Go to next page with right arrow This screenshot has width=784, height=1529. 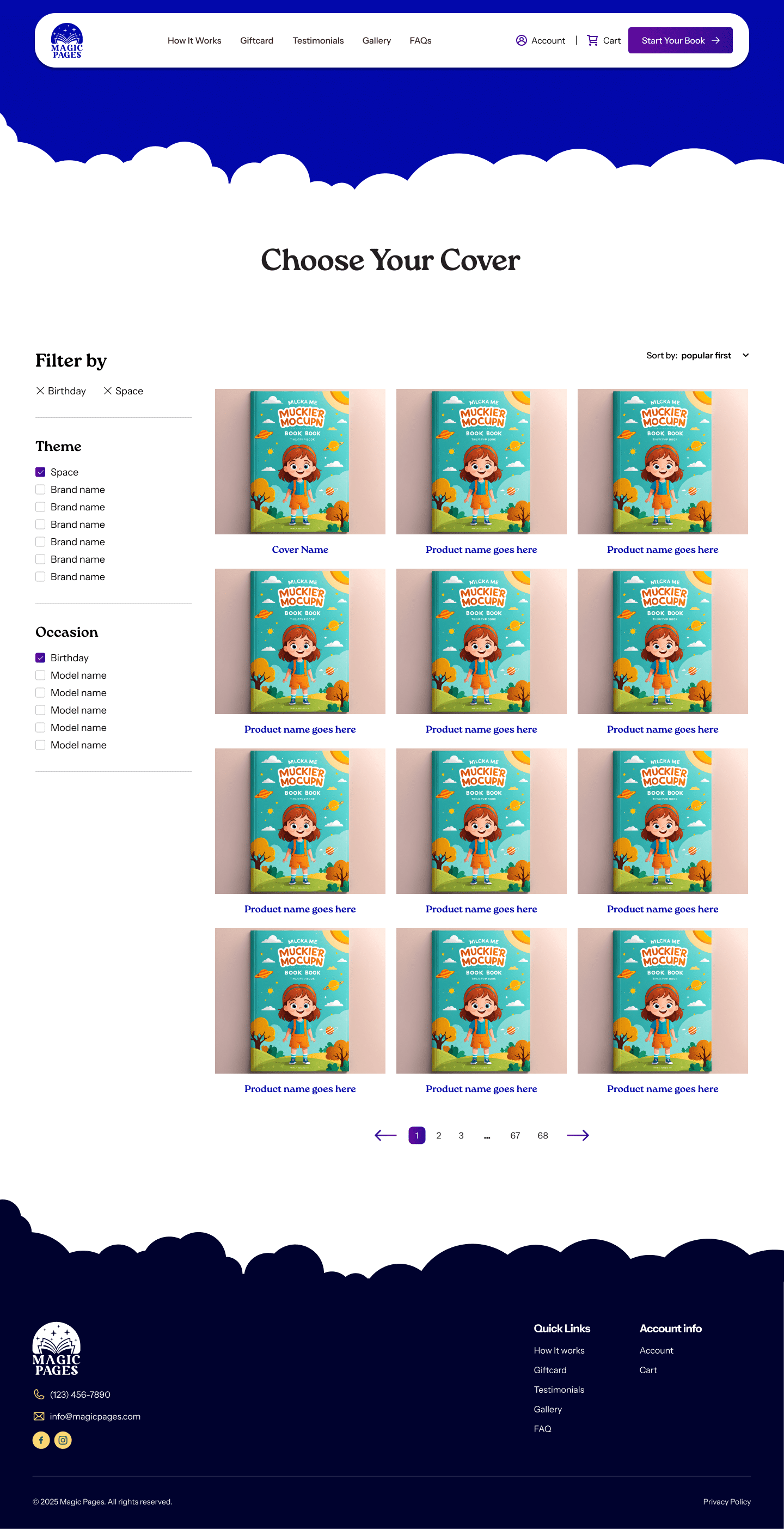pyautogui.click(x=578, y=1136)
